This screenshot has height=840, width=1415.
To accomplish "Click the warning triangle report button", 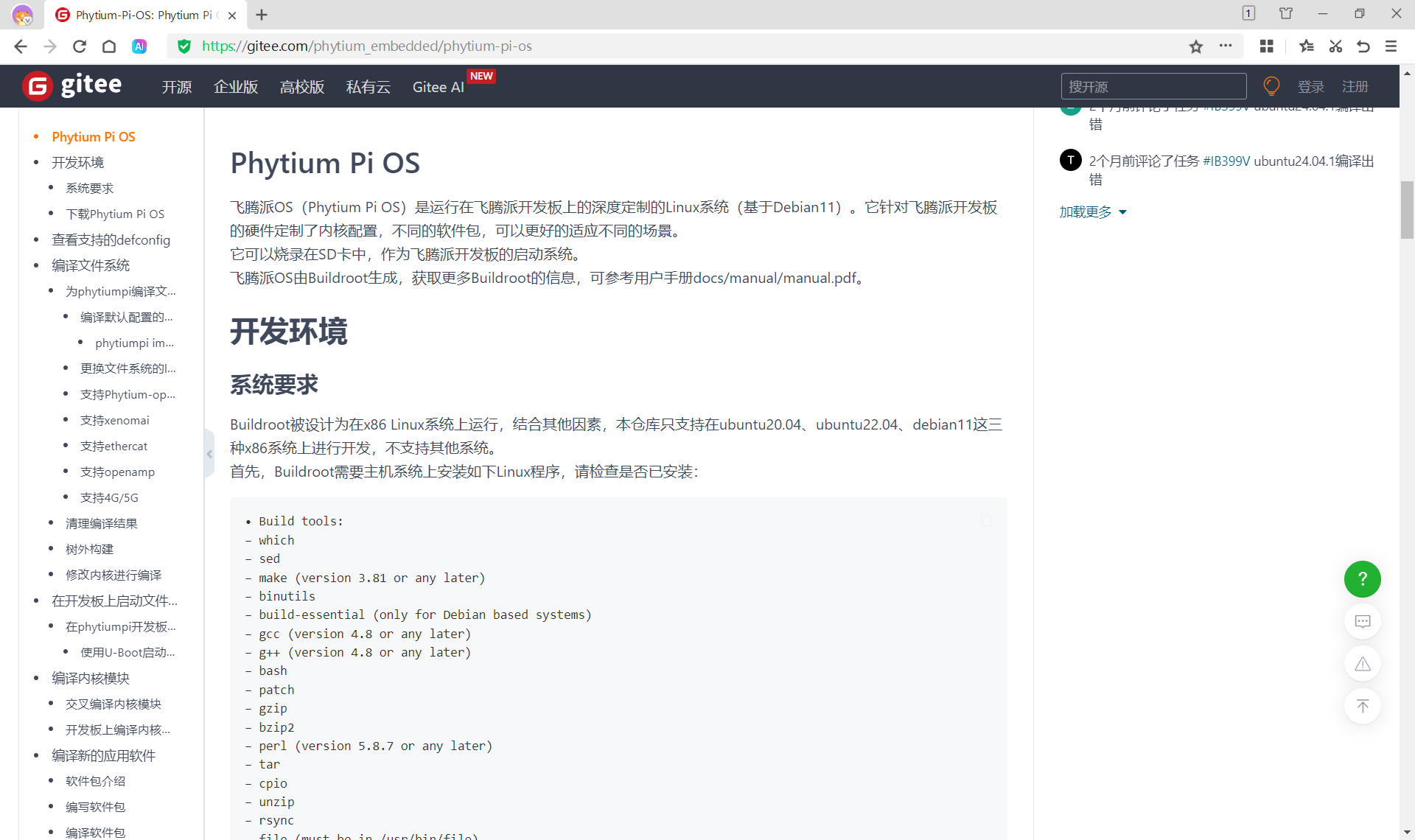I will pos(1363,664).
